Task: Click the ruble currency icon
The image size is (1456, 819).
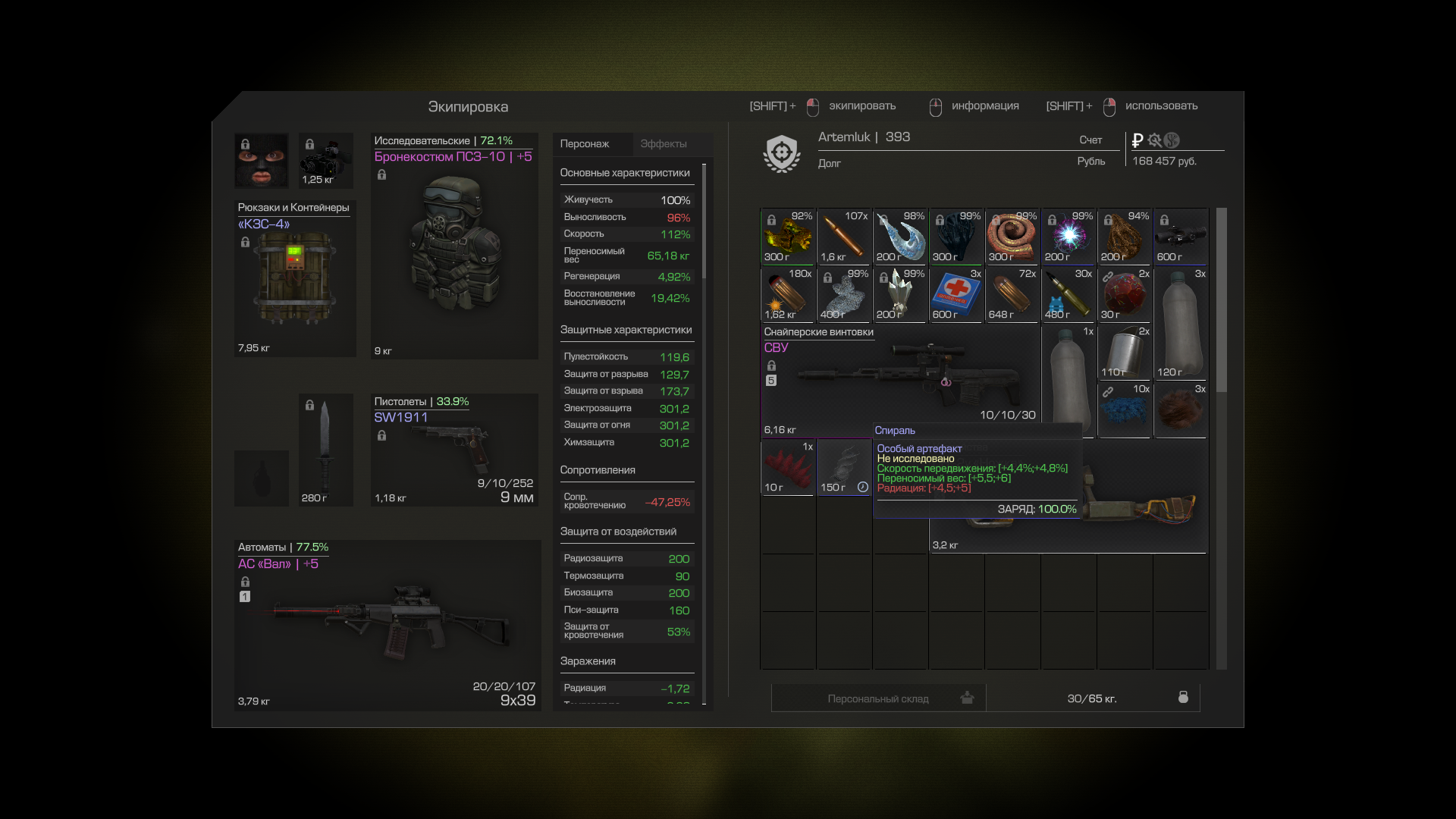Action: pyautogui.click(x=1137, y=140)
